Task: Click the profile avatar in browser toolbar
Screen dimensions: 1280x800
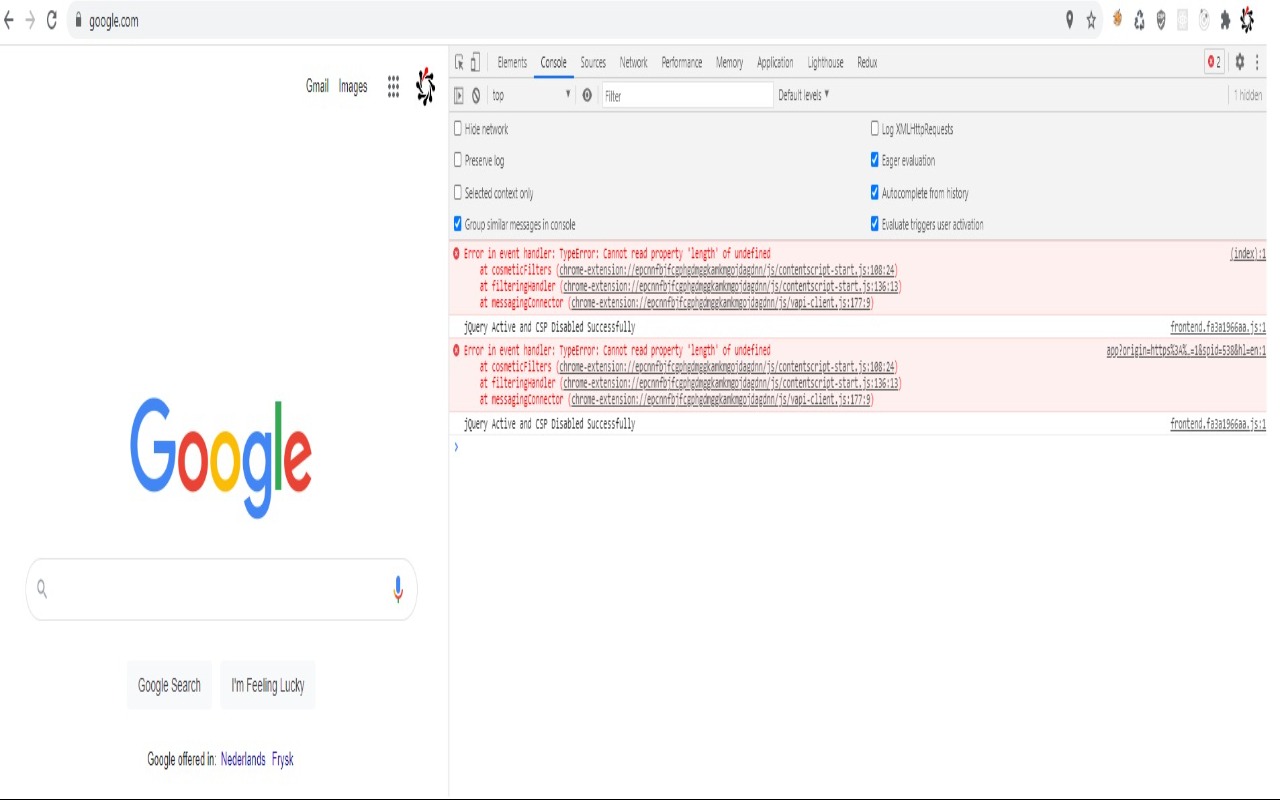Action: 1247,19
